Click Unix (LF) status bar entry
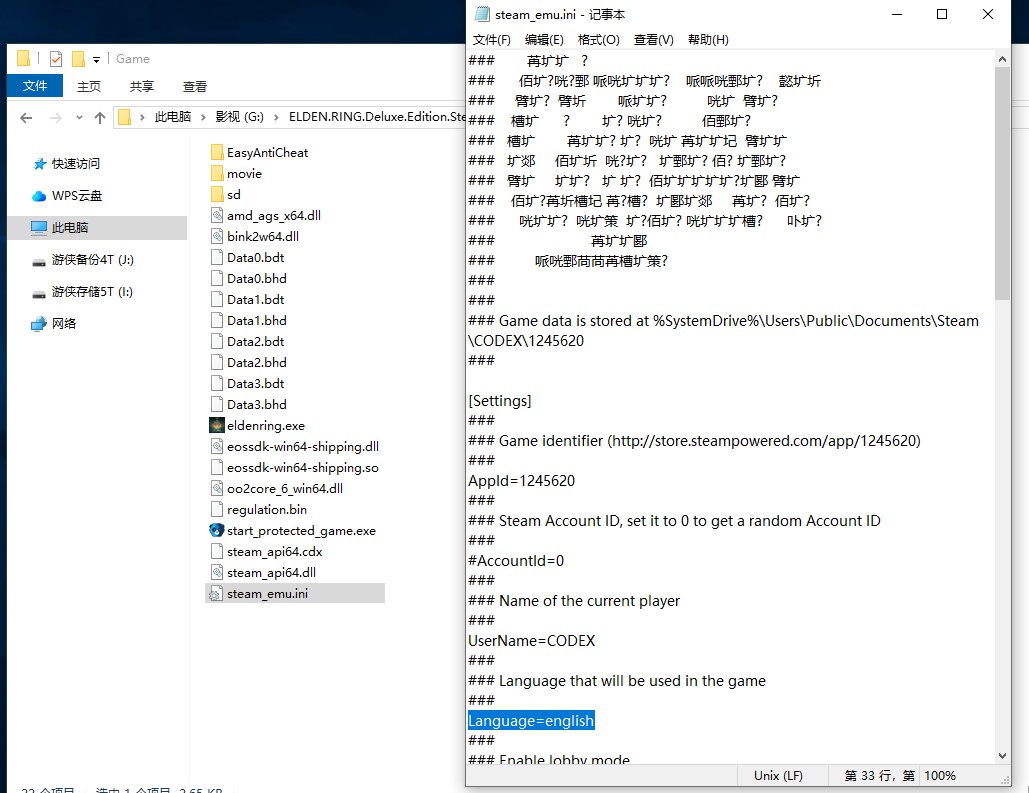This screenshot has height=793, width=1029. click(x=778, y=776)
